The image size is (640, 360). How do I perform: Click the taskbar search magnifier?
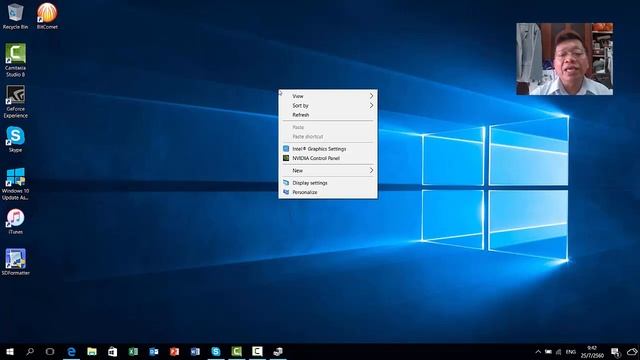coord(30,351)
